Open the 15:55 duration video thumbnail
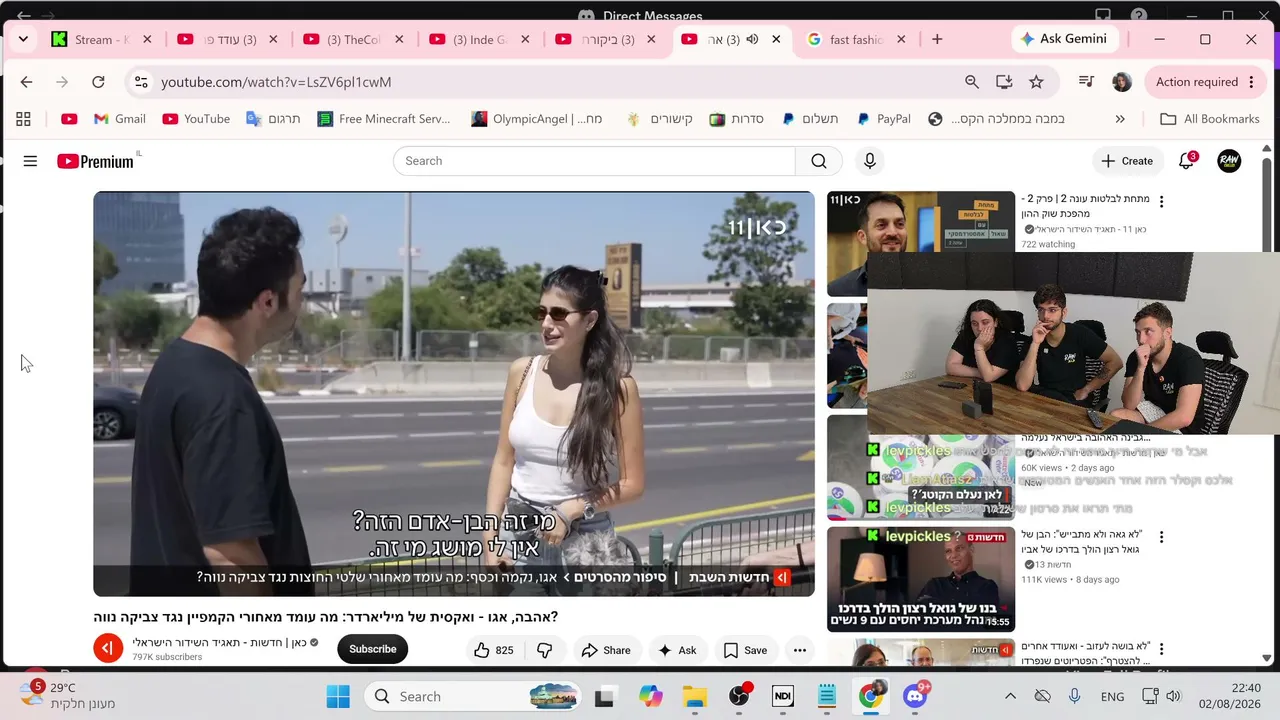The width and height of the screenshot is (1280, 720). tap(921, 579)
